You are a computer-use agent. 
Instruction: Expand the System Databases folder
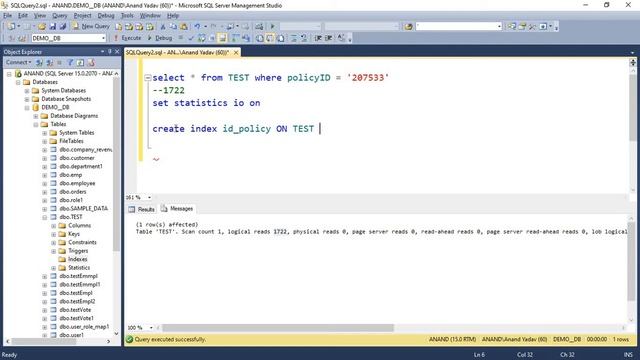(x=27, y=91)
